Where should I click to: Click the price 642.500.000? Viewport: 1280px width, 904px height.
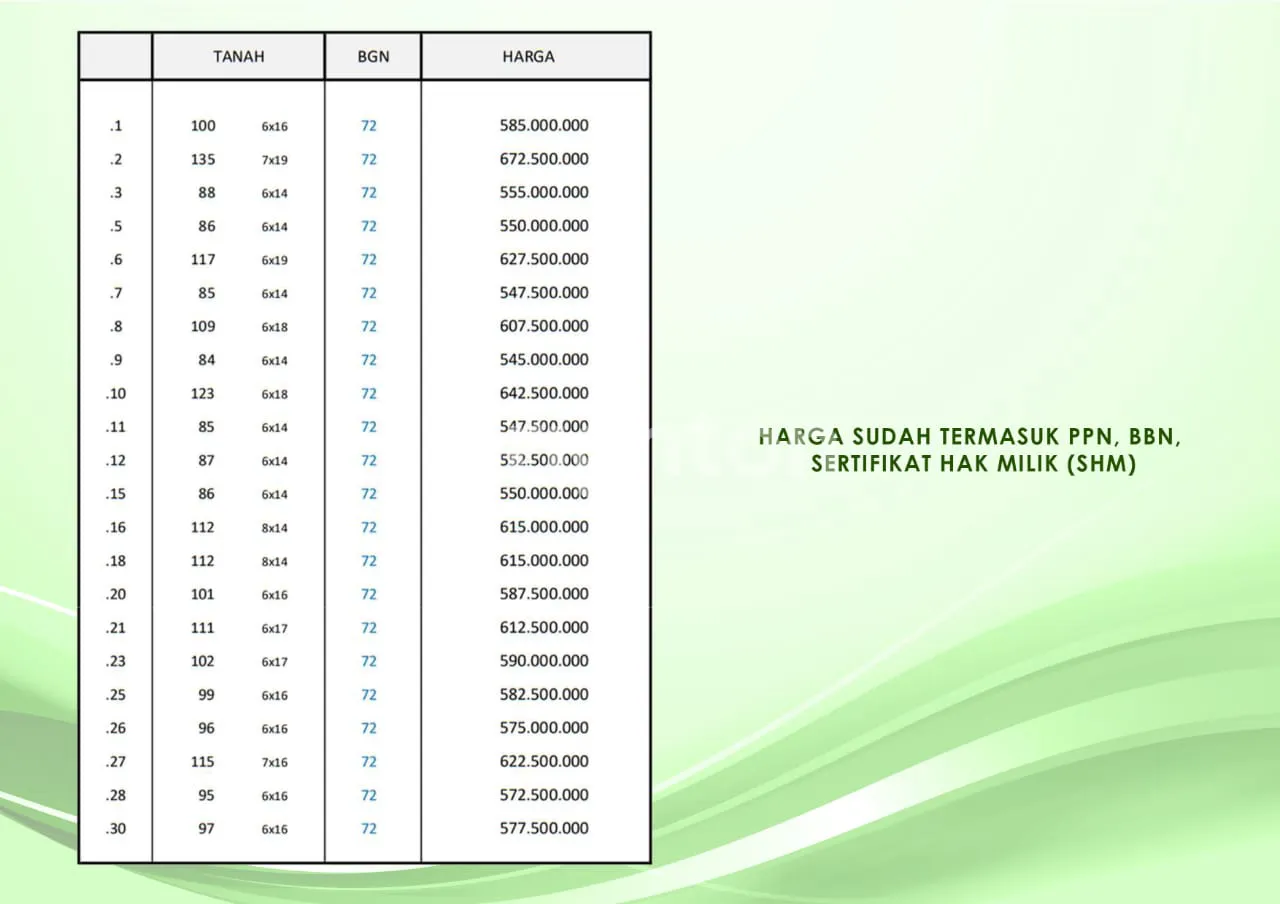tap(544, 393)
